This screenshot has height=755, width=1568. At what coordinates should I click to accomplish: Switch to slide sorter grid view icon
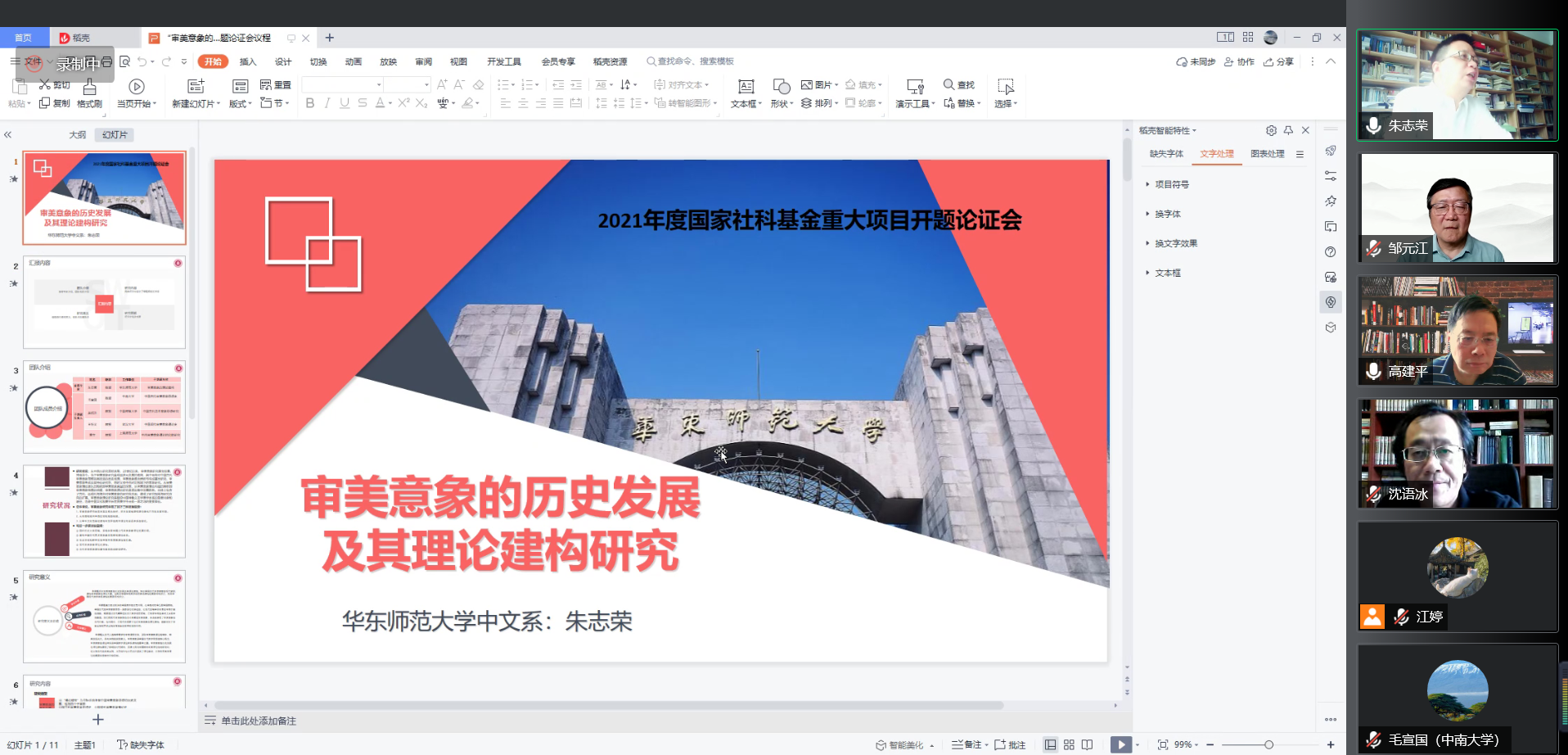[1069, 744]
